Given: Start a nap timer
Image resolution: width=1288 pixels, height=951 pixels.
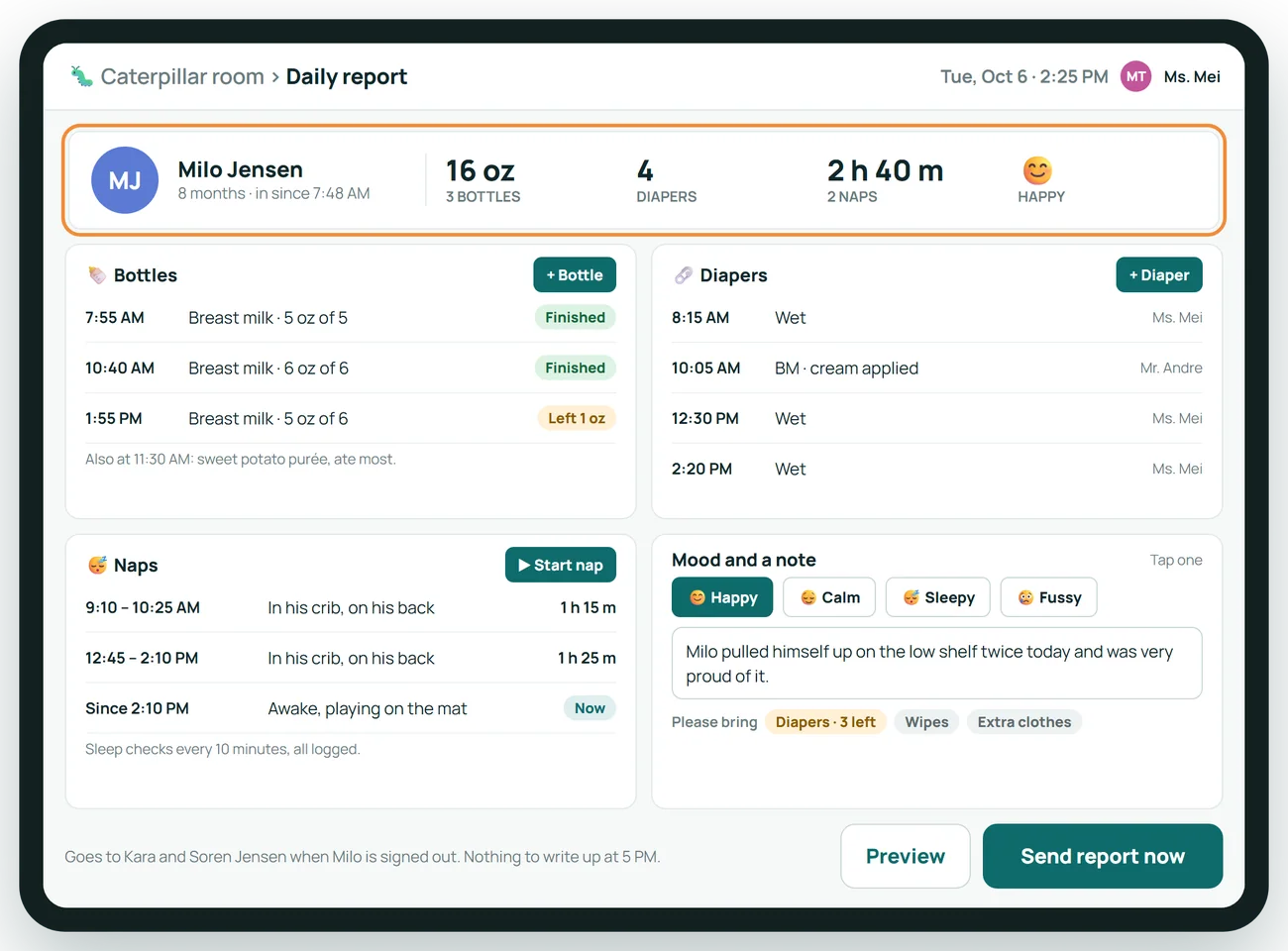Looking at the screenshot, I should [x=561, y=565].
